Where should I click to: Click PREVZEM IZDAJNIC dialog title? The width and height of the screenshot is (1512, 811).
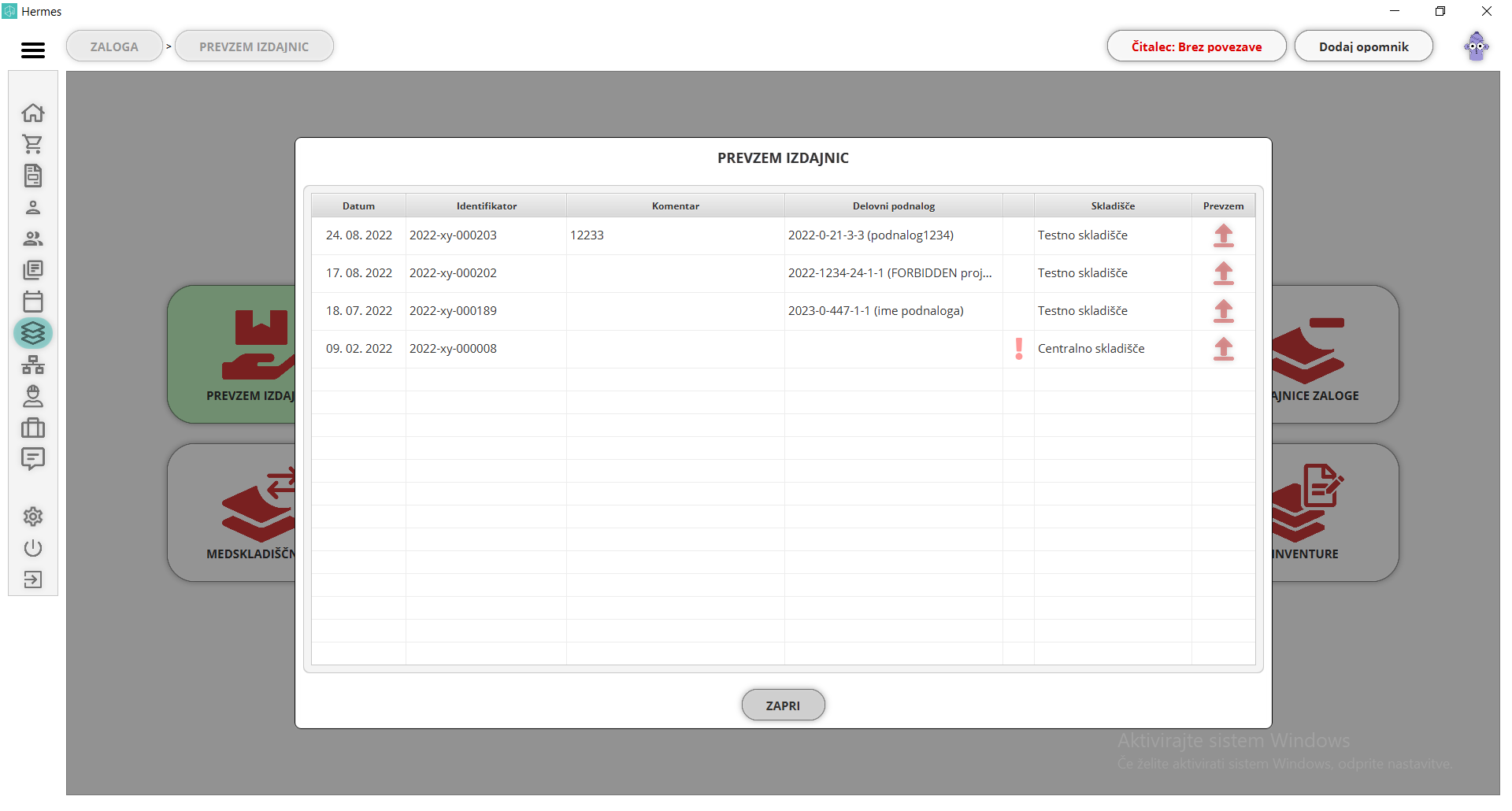783,158
